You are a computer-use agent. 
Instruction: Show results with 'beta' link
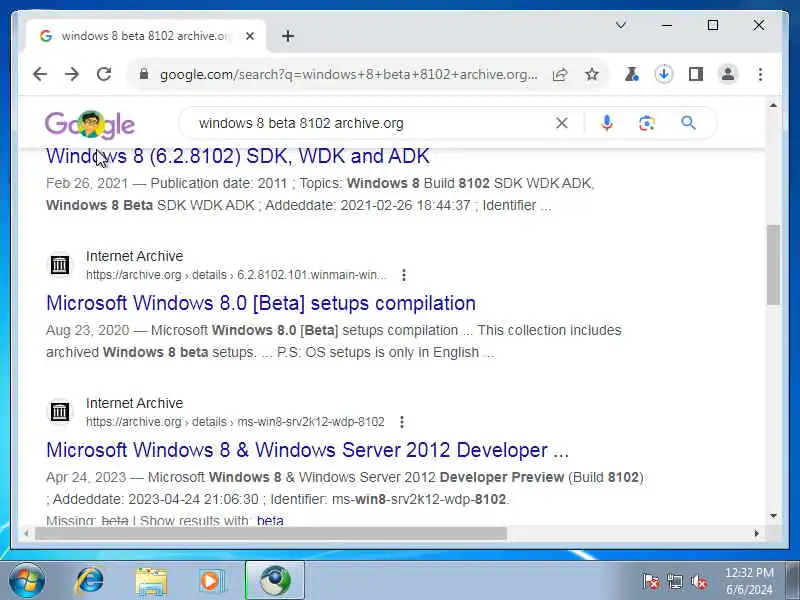coord(270,520)
